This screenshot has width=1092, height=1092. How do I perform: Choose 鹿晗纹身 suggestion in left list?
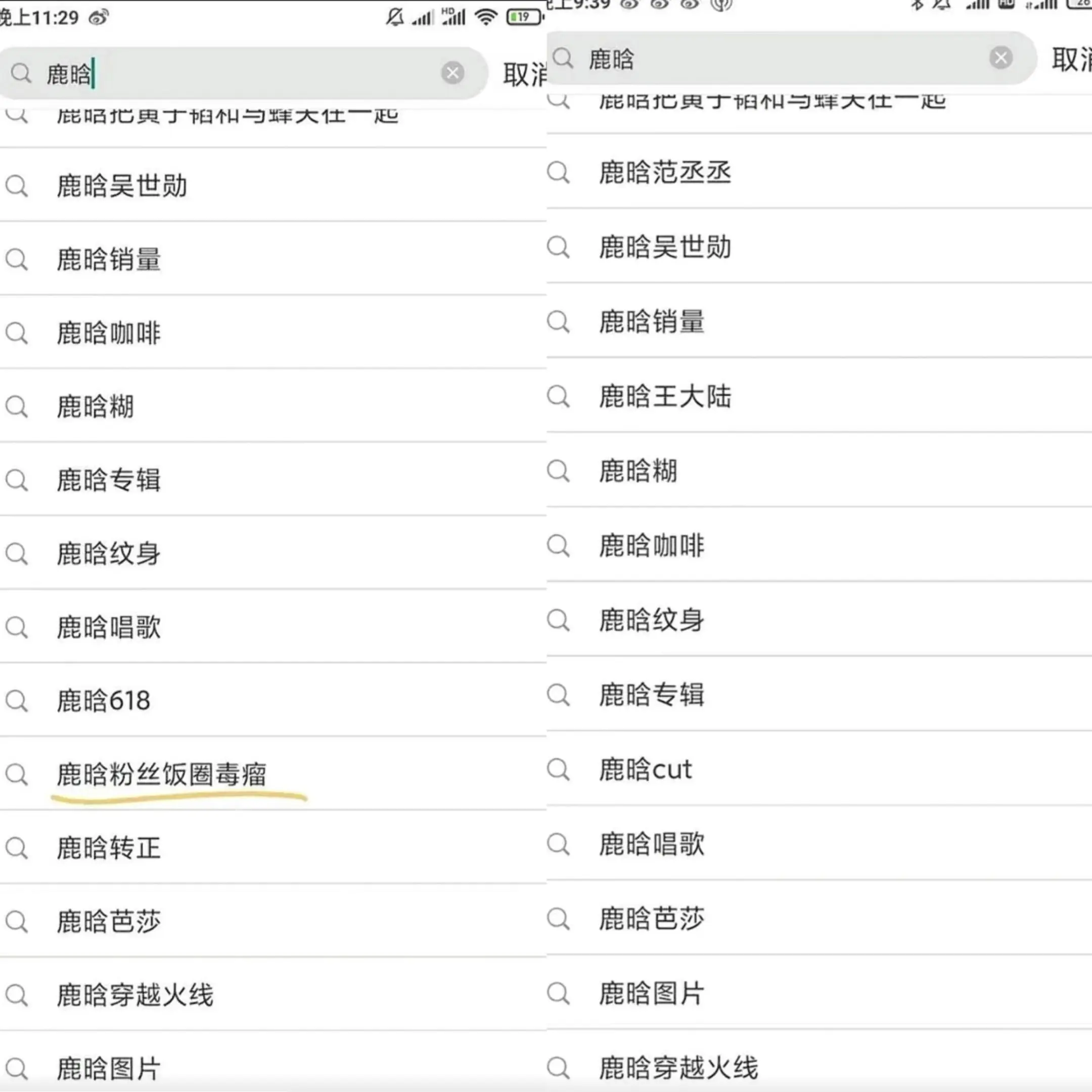click(109, 554)
